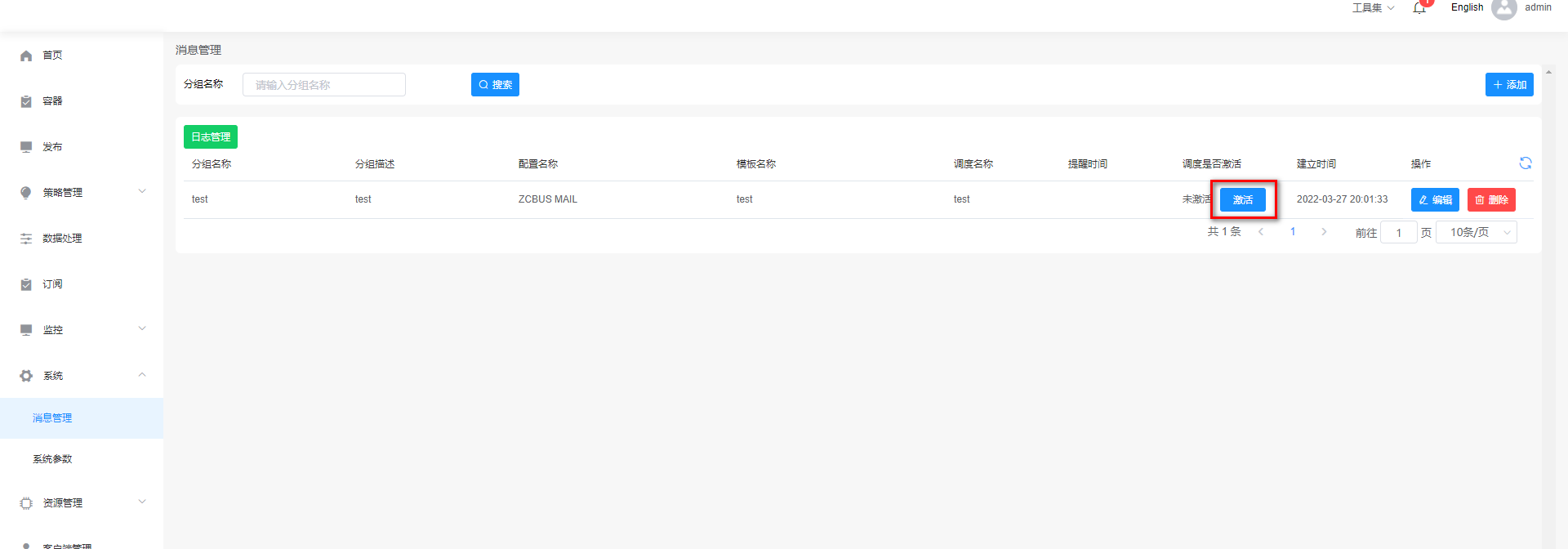Screen dimensions: 1568x549
Task: Click the 模板名称 column header
Action: tap(756, 164)
